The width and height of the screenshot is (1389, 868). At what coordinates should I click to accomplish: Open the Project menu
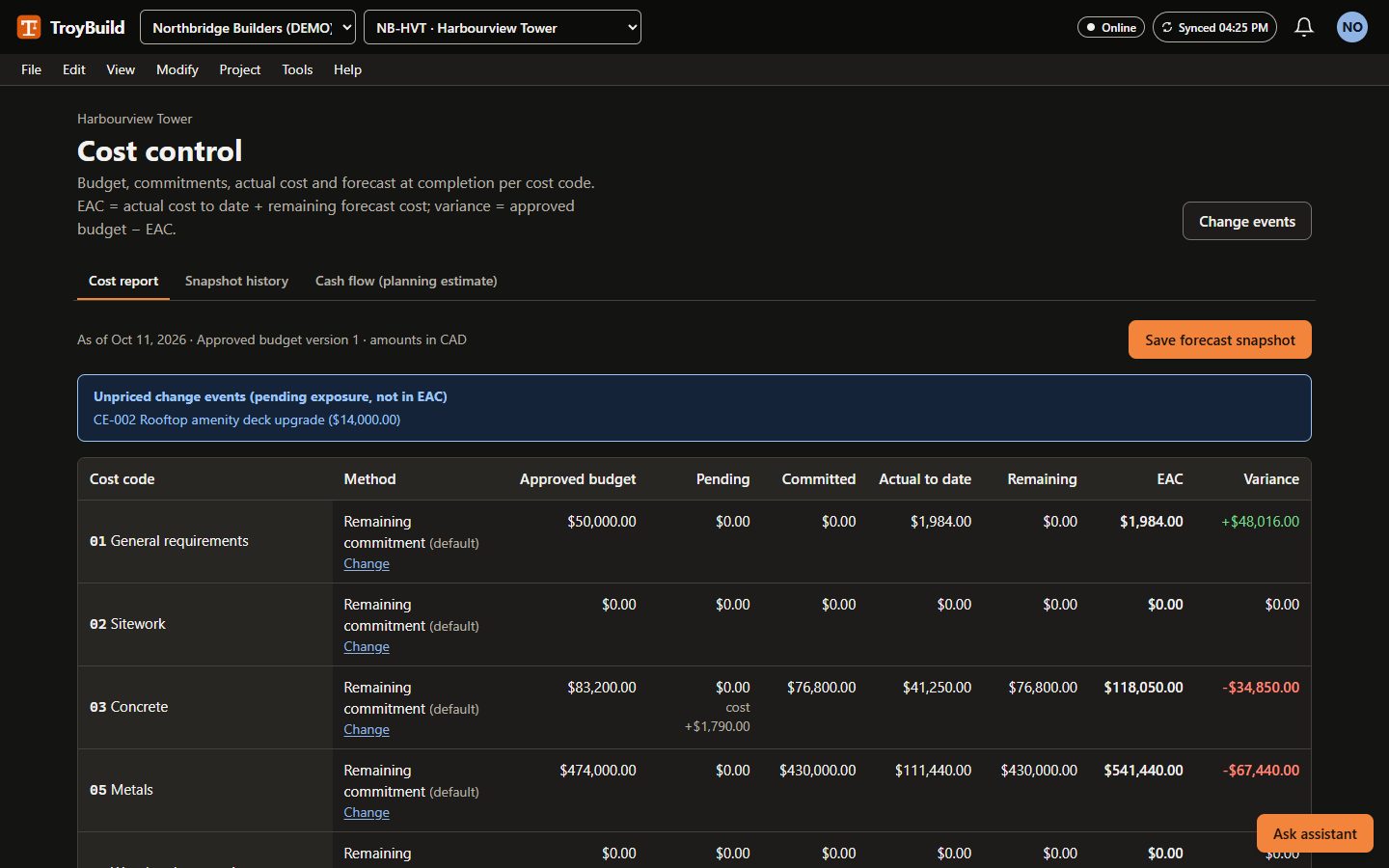coord(240,69)
